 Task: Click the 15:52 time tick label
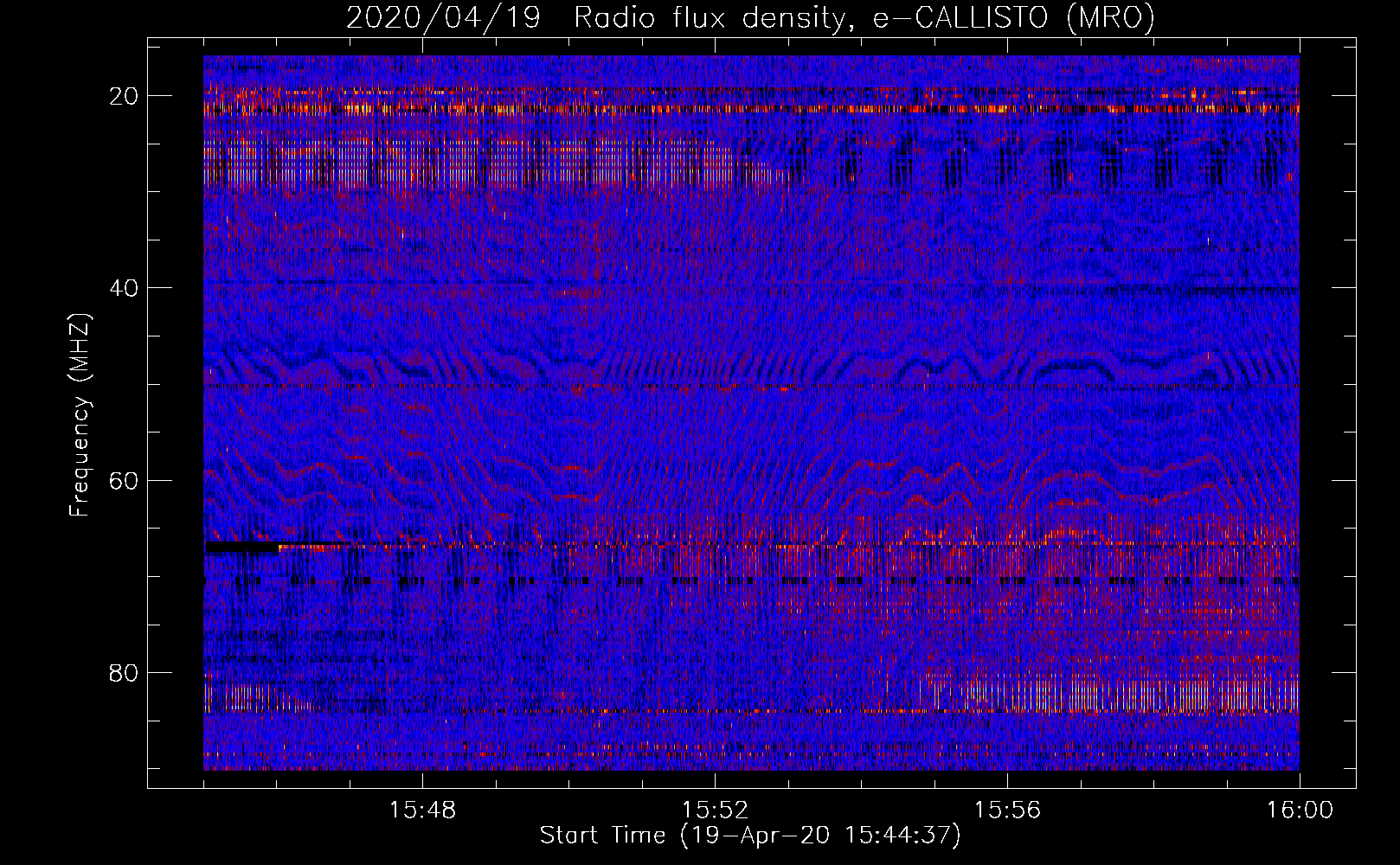click(715, 810)
